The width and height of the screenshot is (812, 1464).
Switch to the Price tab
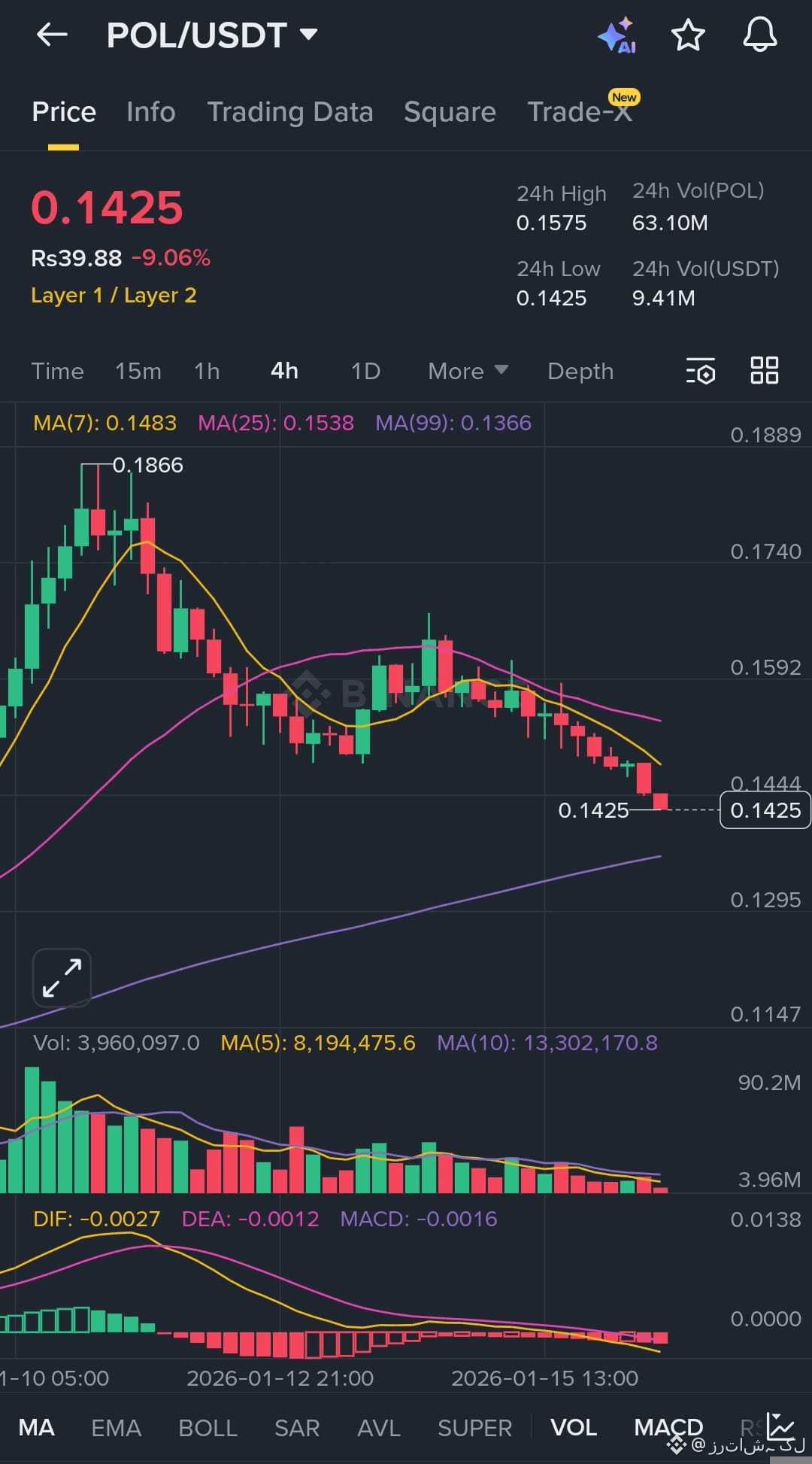click(64, 112)
